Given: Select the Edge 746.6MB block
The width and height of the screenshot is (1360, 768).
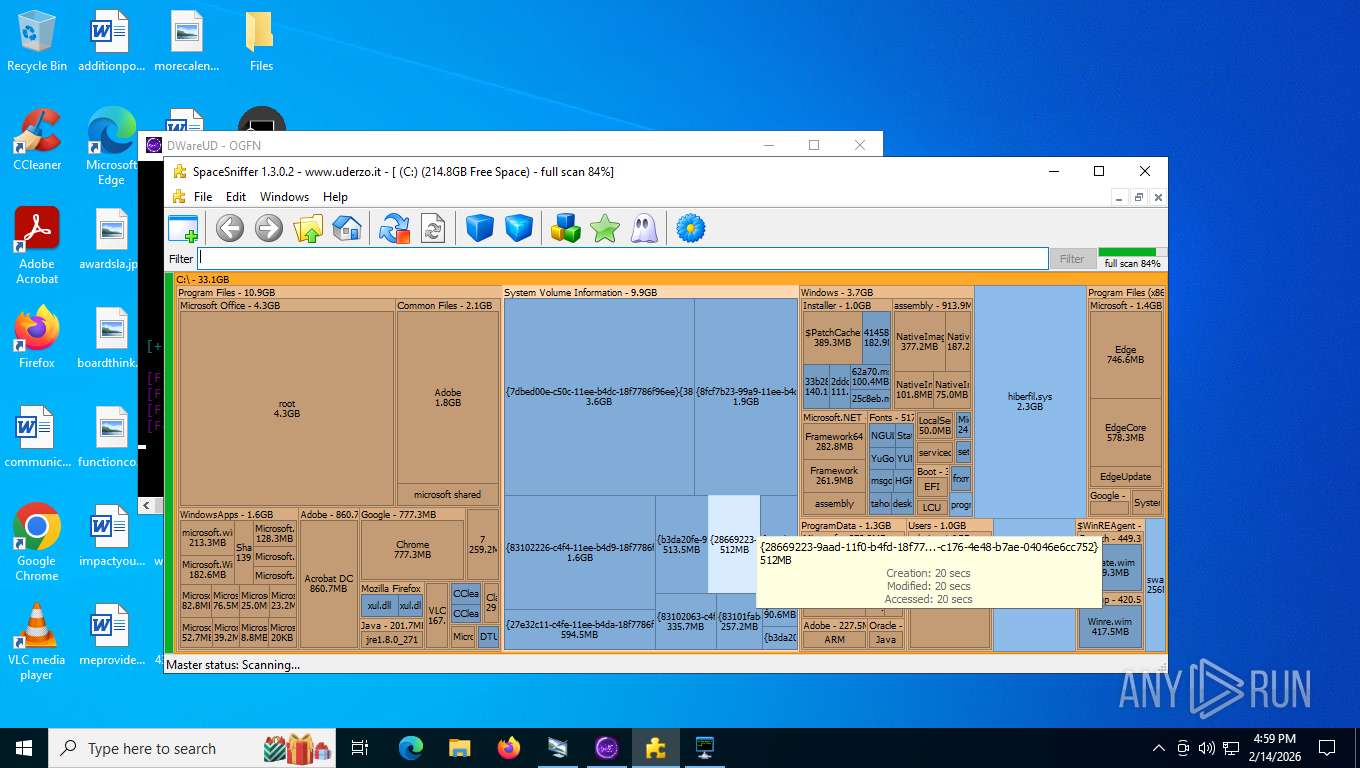Looking at the screenshot, I should click(1126, 355).
